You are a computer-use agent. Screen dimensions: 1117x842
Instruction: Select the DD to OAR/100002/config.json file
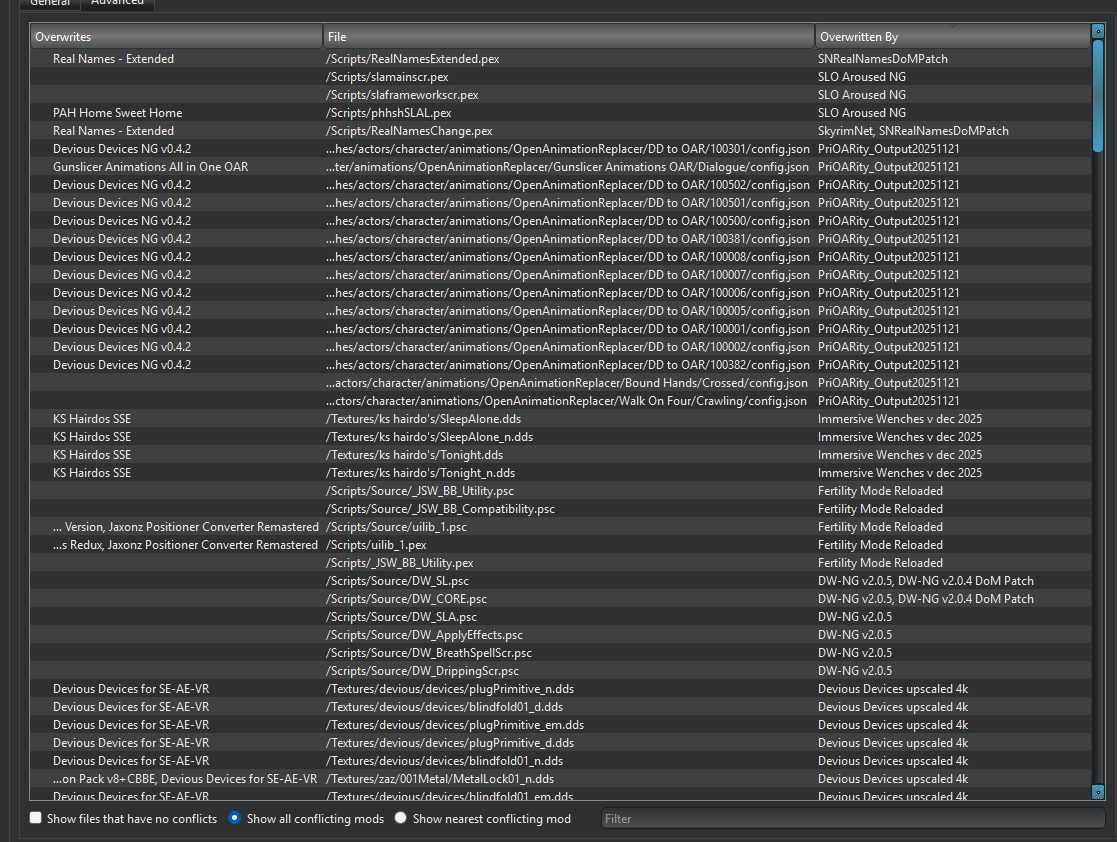coord(568,347)
